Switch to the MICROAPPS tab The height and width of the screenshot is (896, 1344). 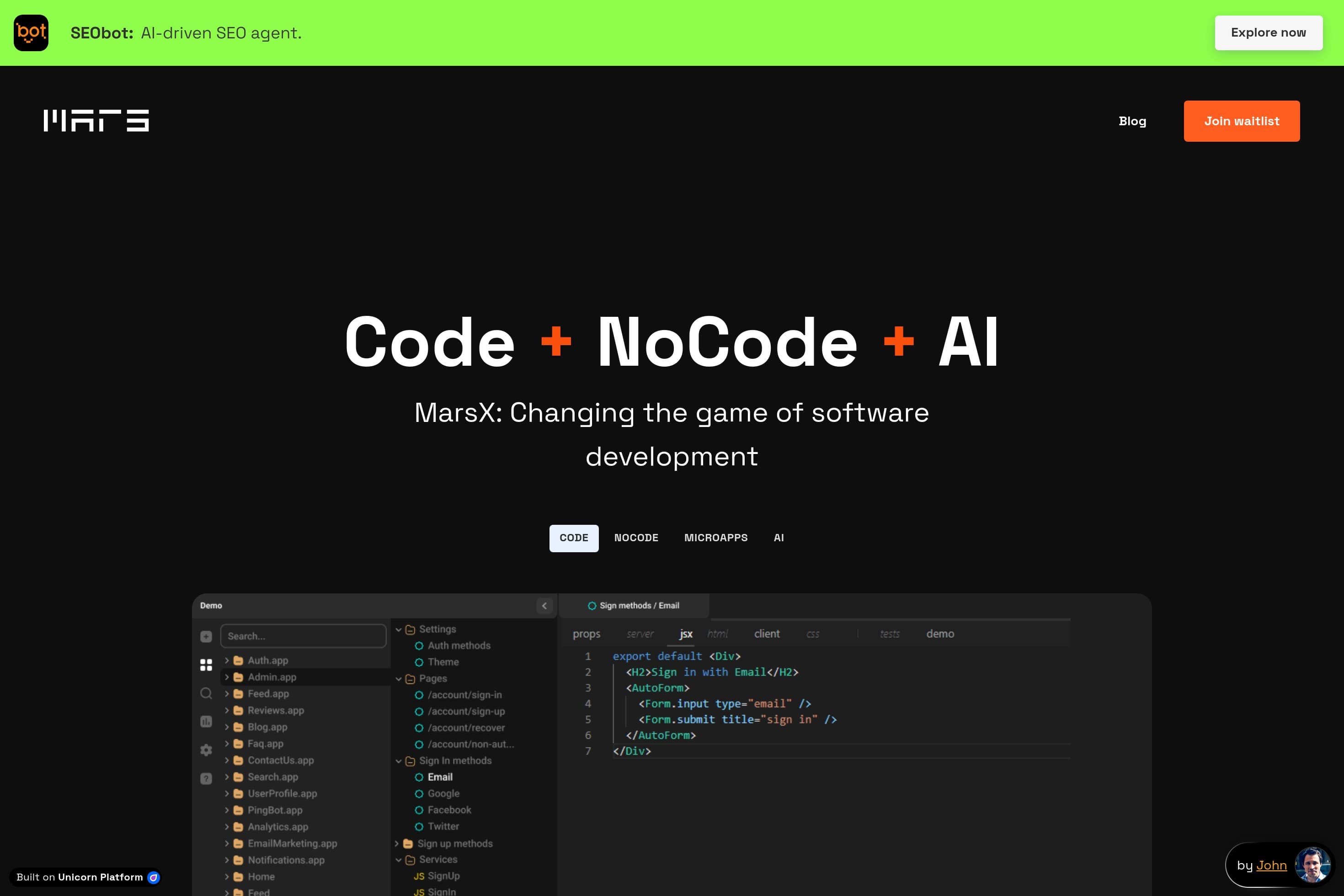click(x=716, y=538)
